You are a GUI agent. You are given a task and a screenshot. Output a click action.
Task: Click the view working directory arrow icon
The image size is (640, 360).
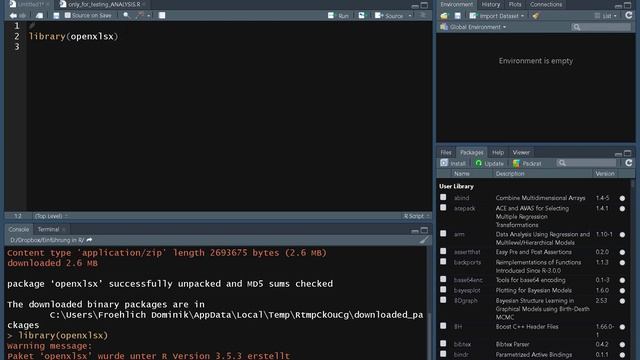click(89, 240)
